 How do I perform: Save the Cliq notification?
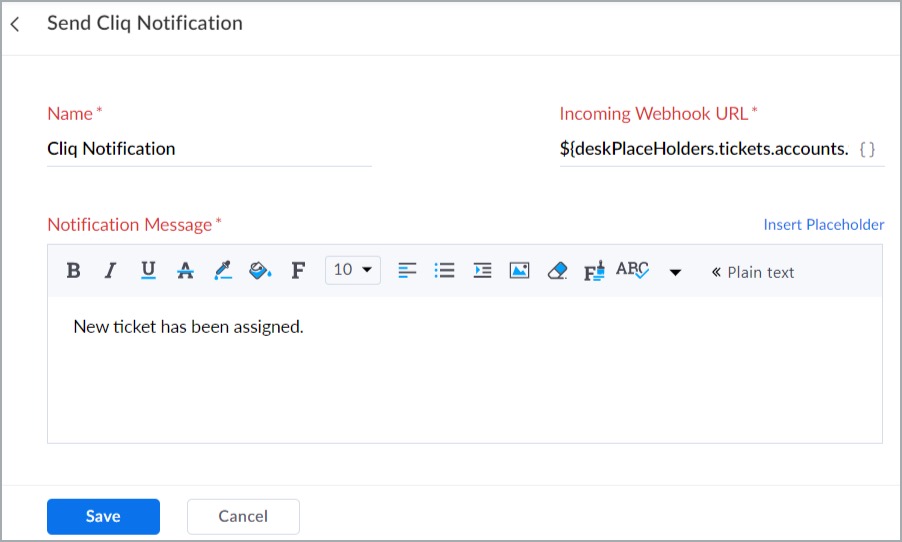104,516
